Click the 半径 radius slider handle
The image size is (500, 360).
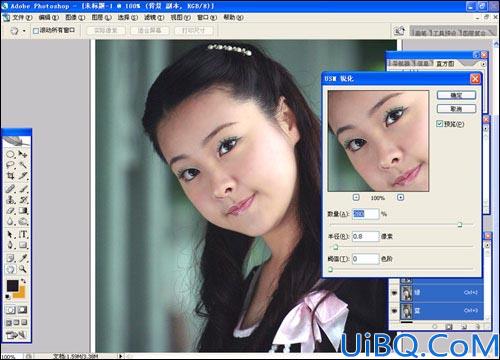tap(336, 247)
